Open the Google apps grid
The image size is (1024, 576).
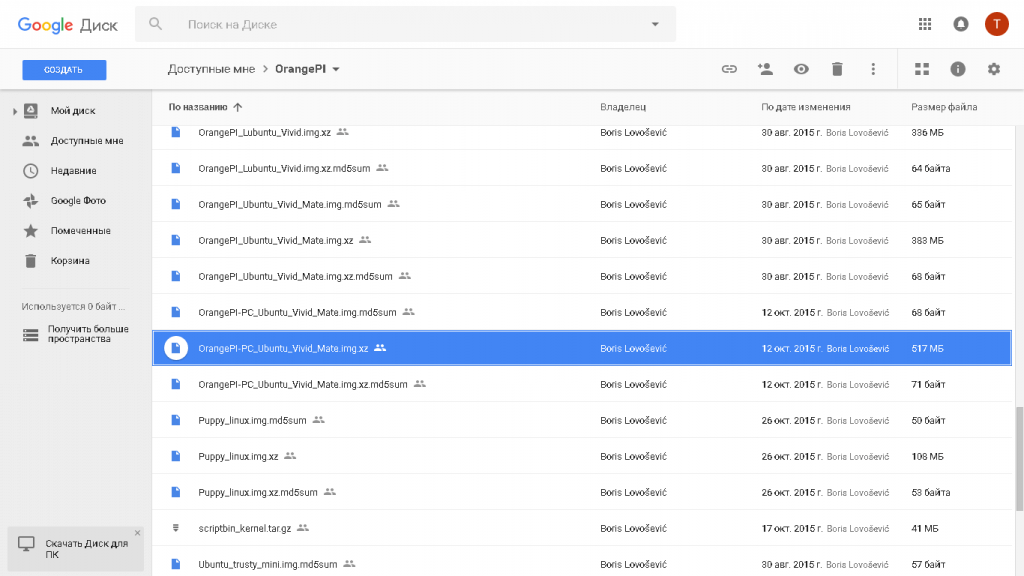tap(925, 24)
